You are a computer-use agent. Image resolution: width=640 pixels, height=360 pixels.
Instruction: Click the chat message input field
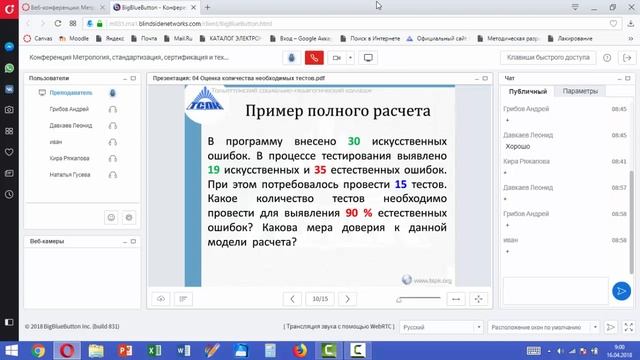point(556,291)
